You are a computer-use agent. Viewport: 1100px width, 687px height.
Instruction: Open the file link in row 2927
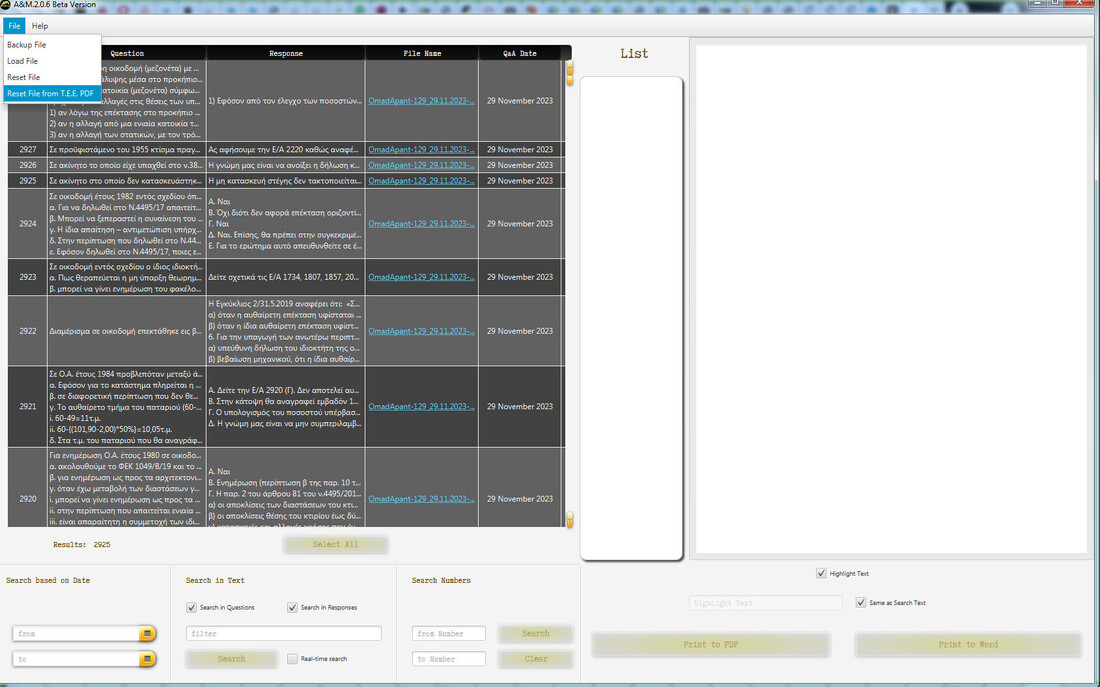point(421,149)
